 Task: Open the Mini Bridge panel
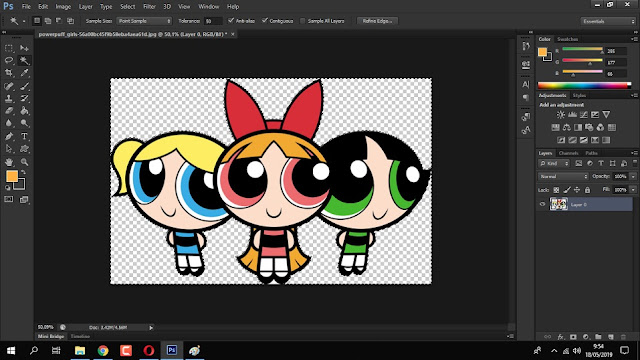pos(51,336)
